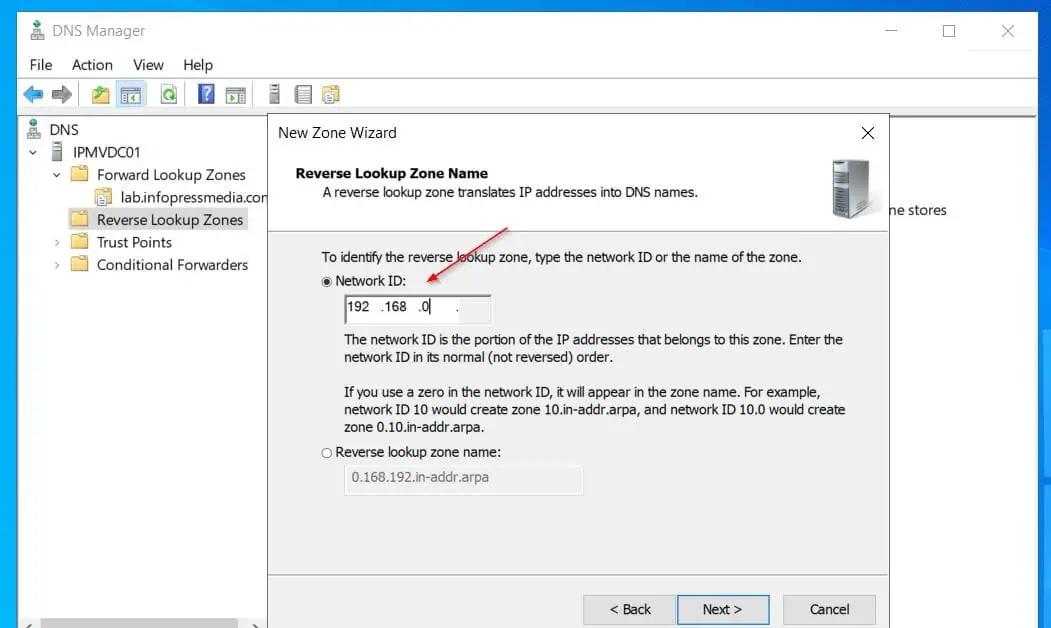Expand the Trust Points node

(x=57, y=243)
